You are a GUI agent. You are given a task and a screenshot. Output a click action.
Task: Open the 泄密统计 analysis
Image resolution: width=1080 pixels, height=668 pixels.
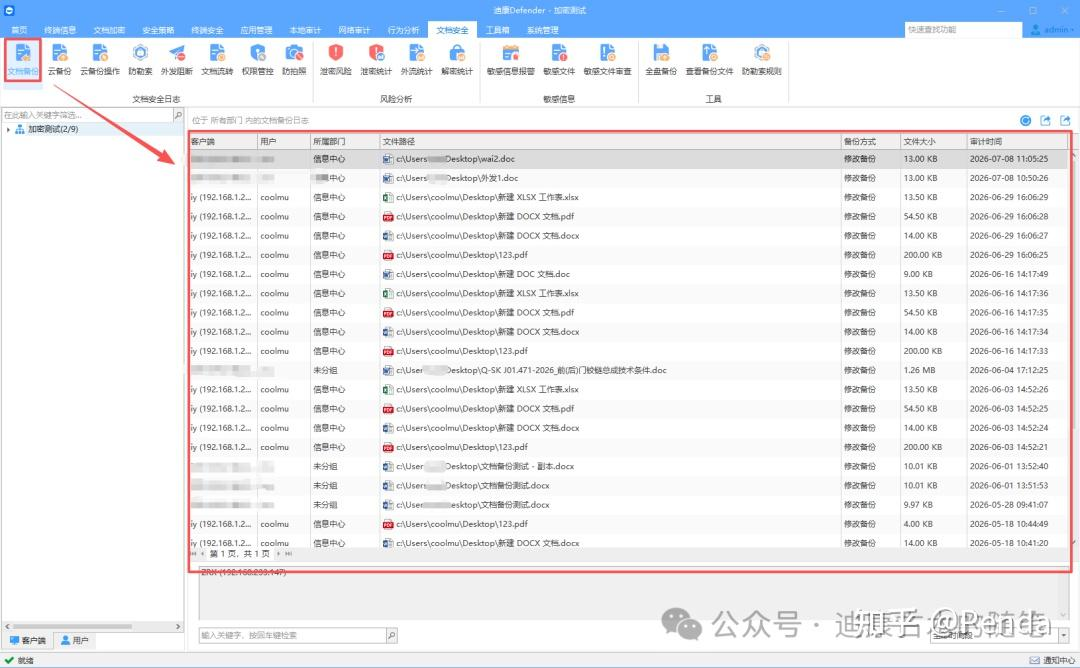376,60
